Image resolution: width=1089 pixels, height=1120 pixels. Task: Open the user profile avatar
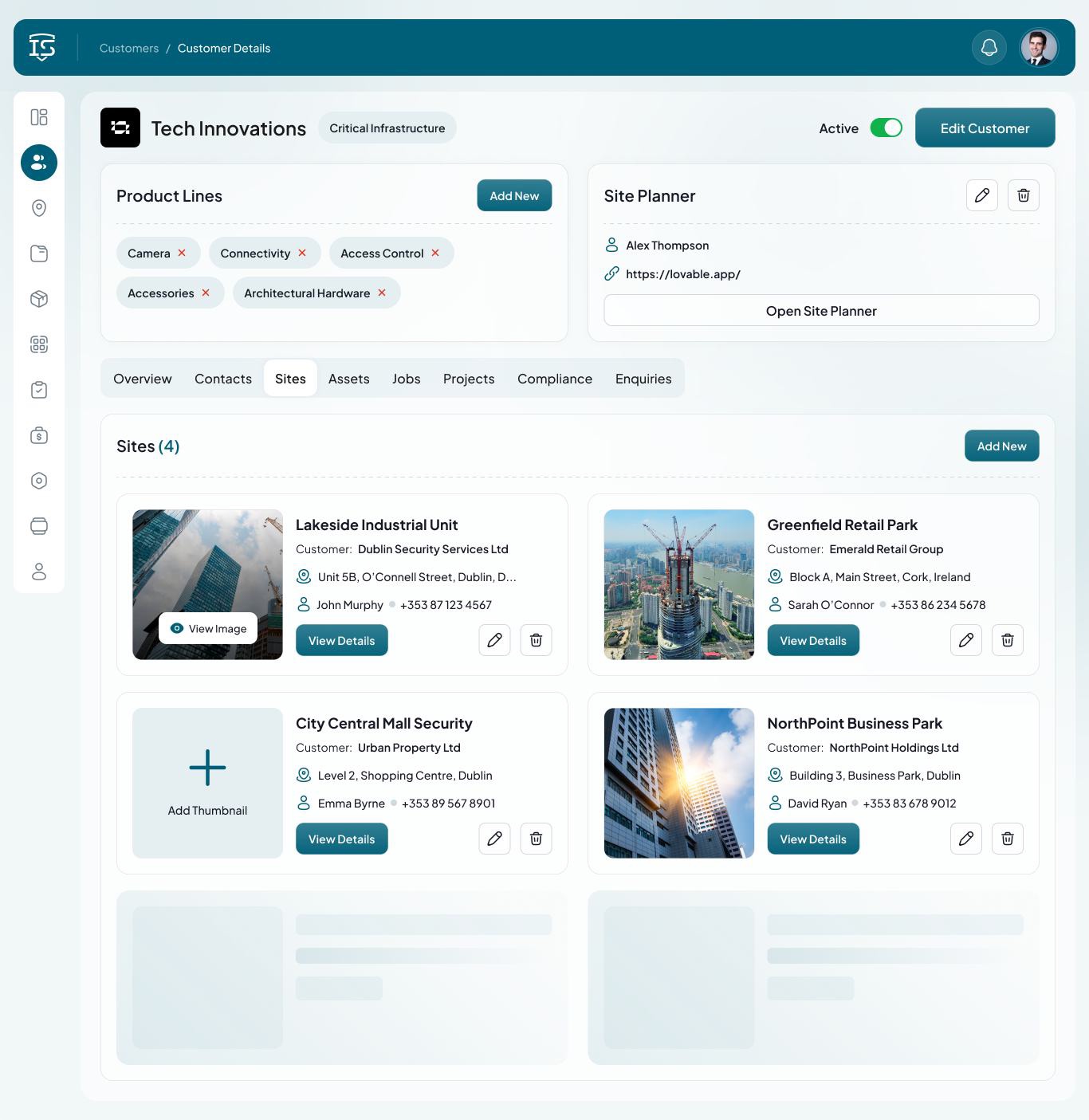pyautogui.click(x=1039, y=48)
